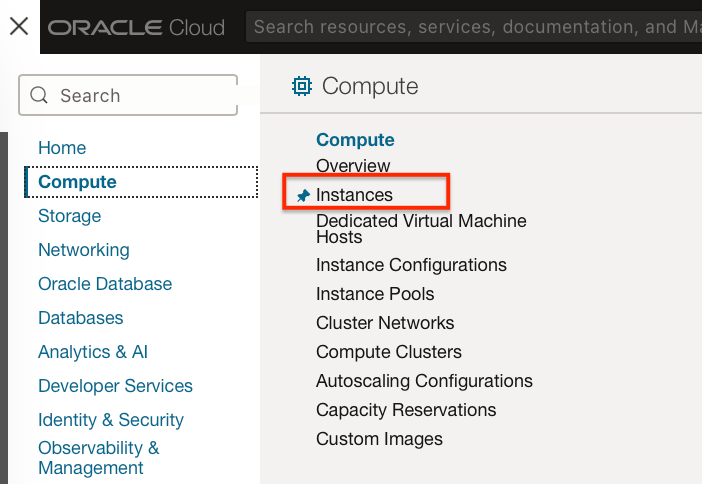The height and width of the screenshot is (484, 702).
Task: Open the Analytics & AI category
Action: [93, 352]
